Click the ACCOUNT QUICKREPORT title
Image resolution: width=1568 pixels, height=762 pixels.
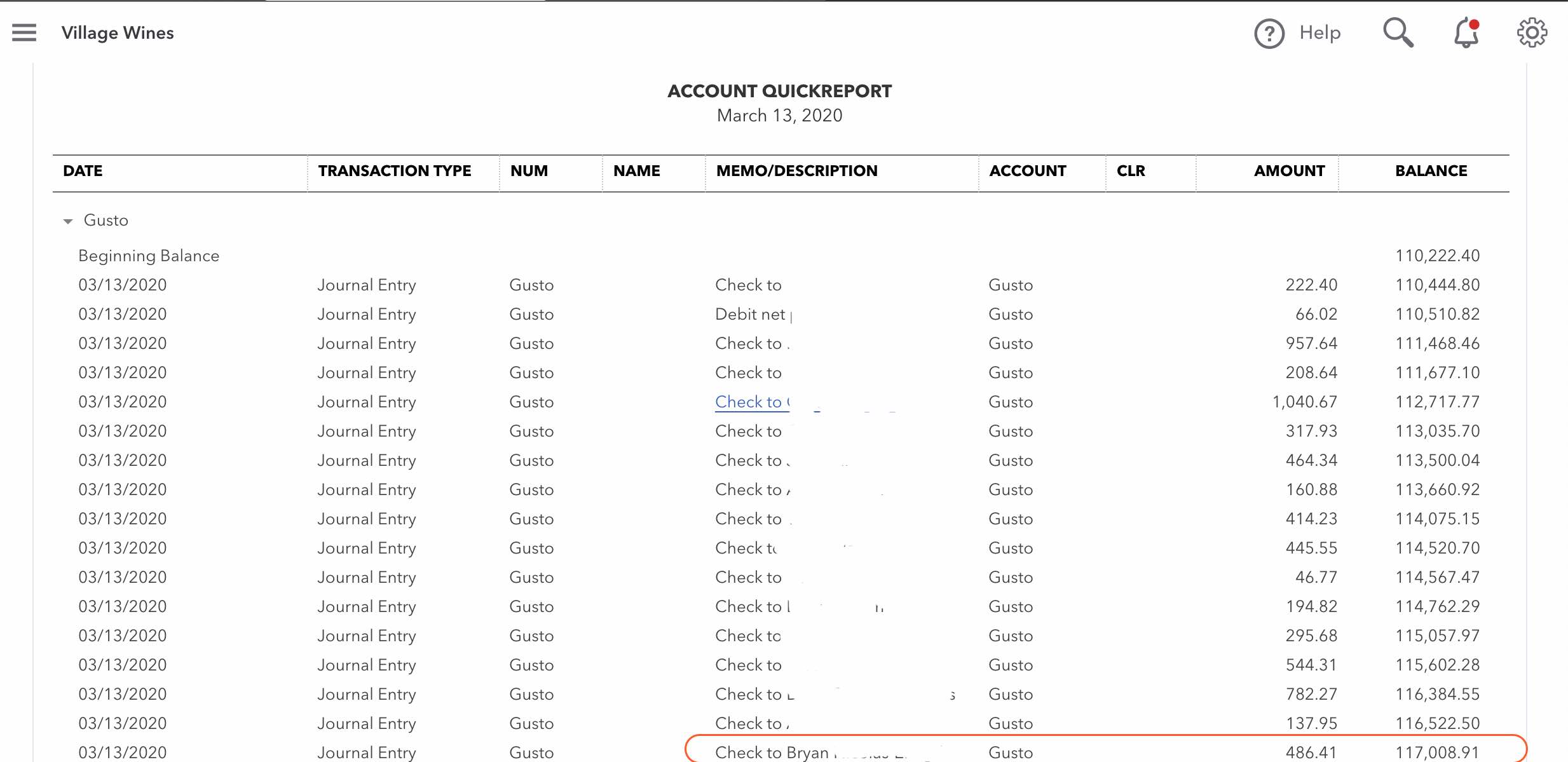pos(779,91)
